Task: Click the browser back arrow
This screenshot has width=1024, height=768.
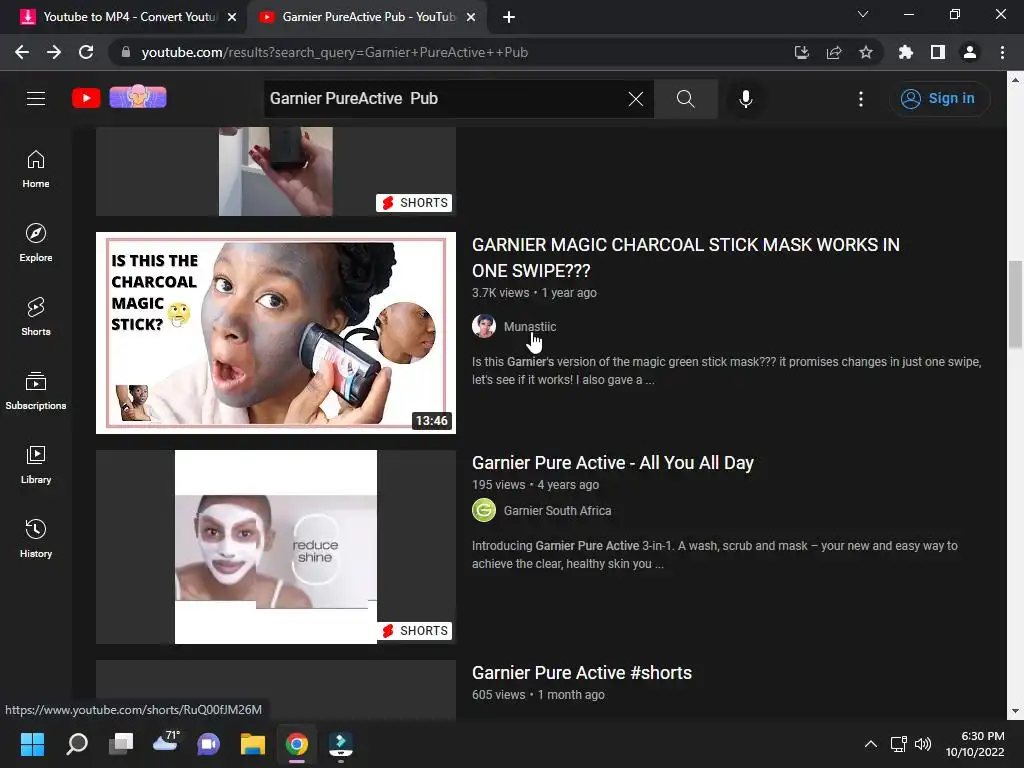Action: click(x=22, y=52)
